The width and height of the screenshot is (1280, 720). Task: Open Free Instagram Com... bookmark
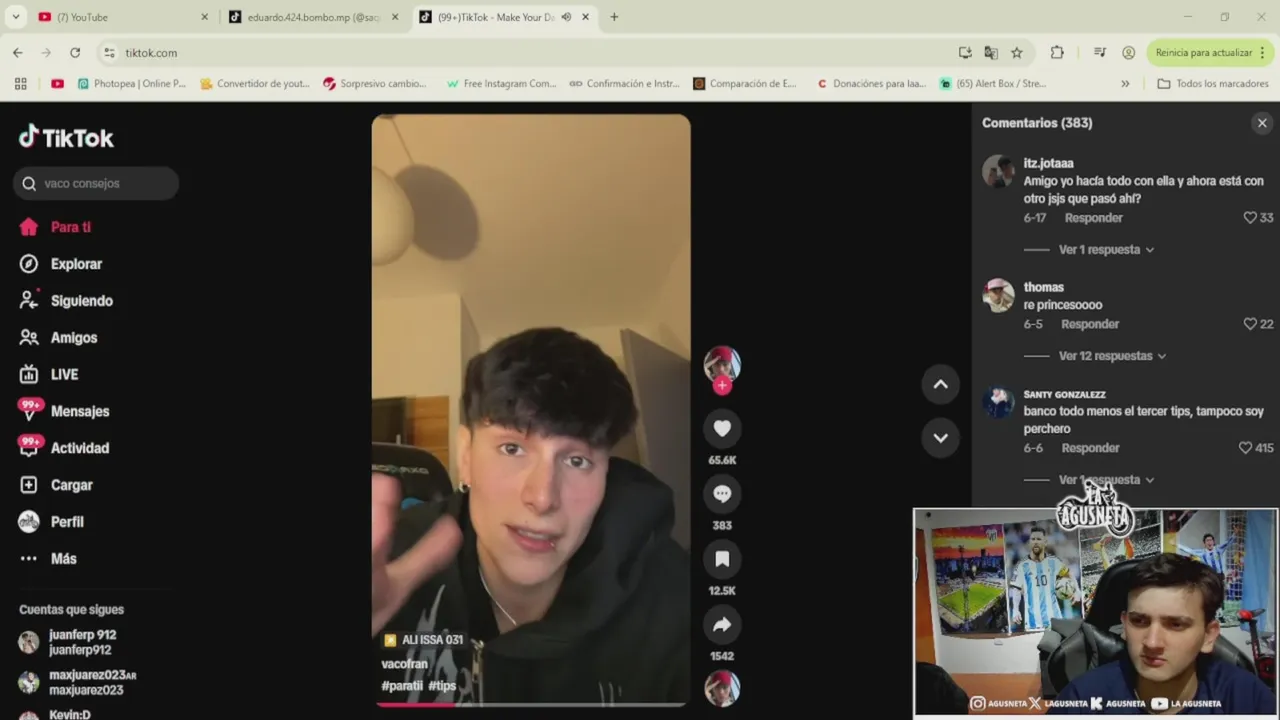[x=500, y=84]
